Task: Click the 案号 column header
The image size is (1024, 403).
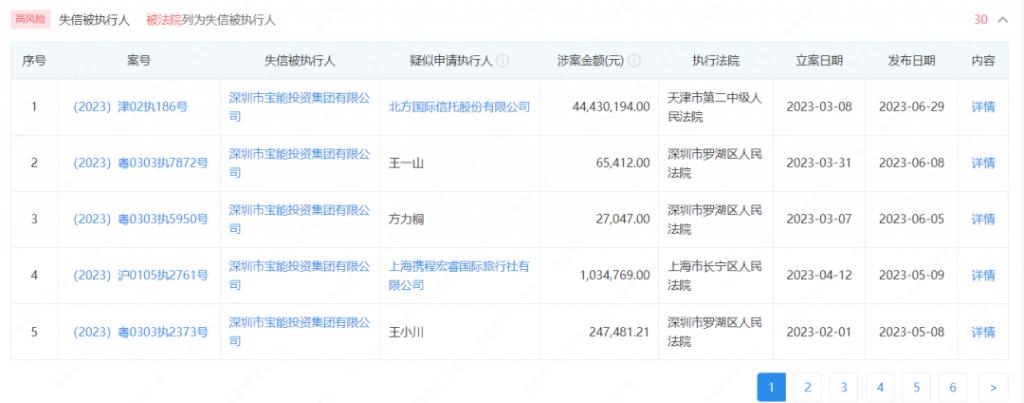Action: 138,61
